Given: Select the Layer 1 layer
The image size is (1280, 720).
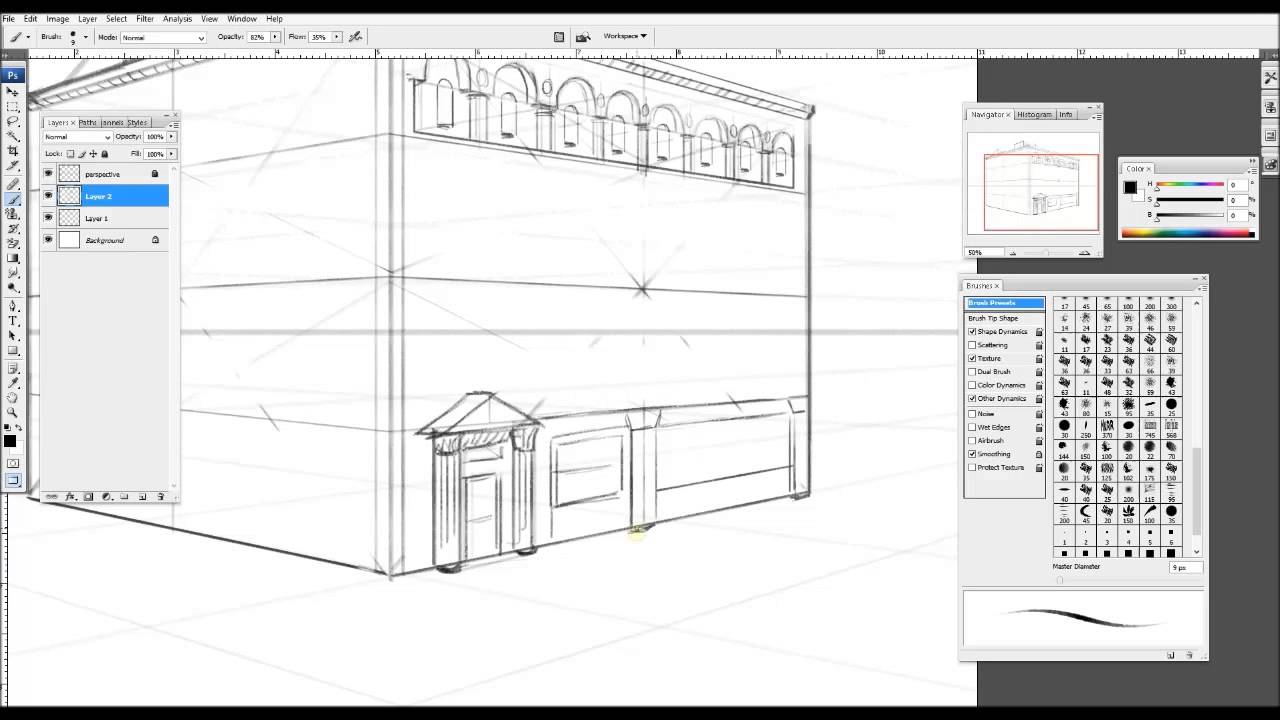Looking at the screenshot, I should coord(112,218).
